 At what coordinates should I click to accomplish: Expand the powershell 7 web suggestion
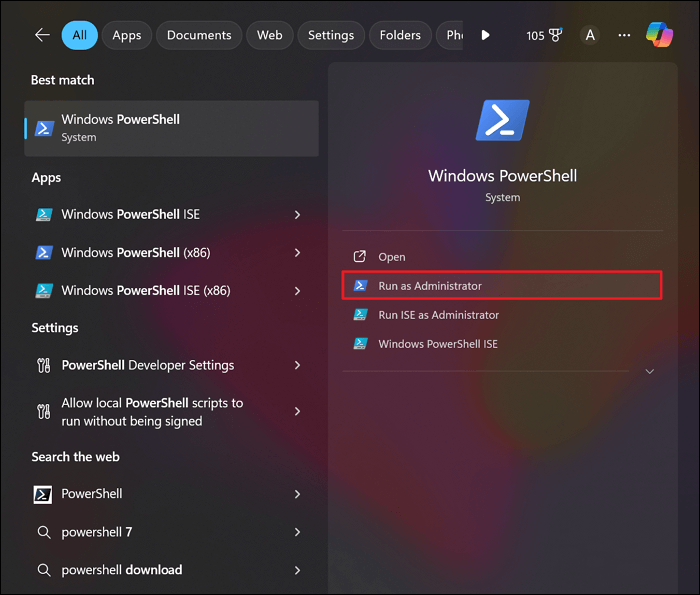pyautogui.click(x=298, y=532)
